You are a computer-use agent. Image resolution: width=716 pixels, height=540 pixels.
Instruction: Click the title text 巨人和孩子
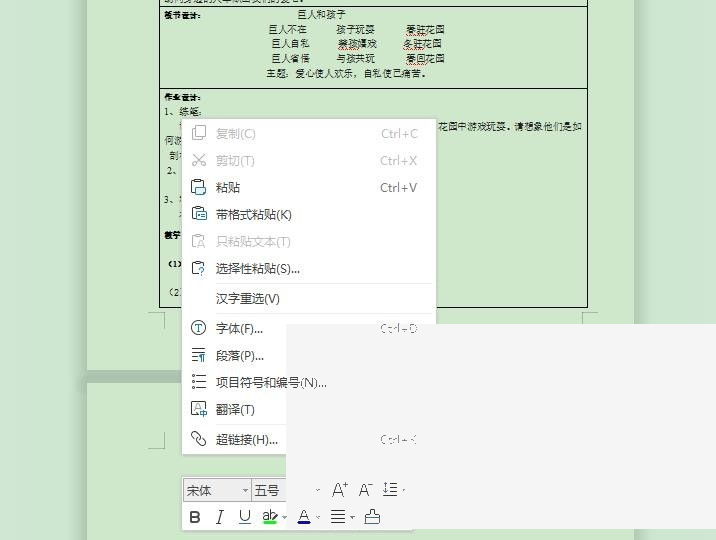pyautogui.click(x=321, y=15)
